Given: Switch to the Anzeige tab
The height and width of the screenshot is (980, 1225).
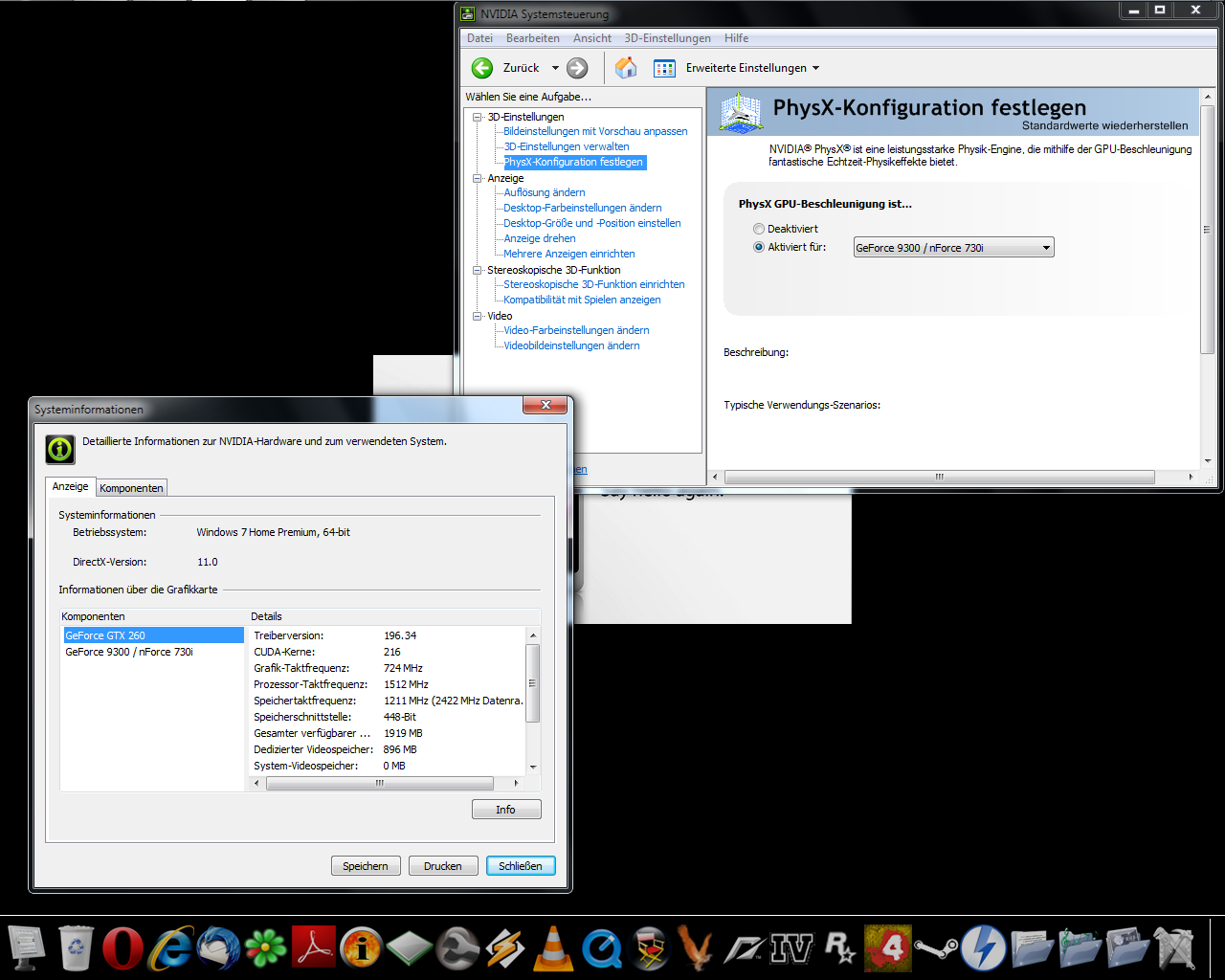Looking at the screenshot, I should point(71,486).
